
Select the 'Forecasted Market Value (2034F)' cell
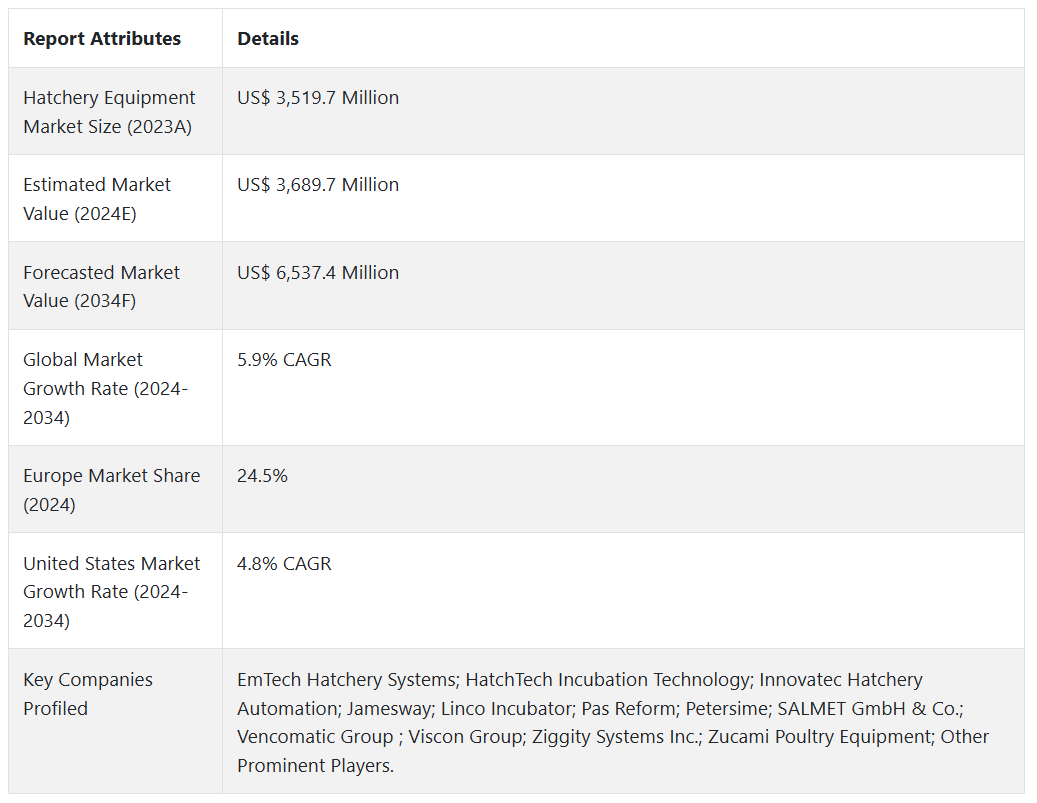(102, 286)
